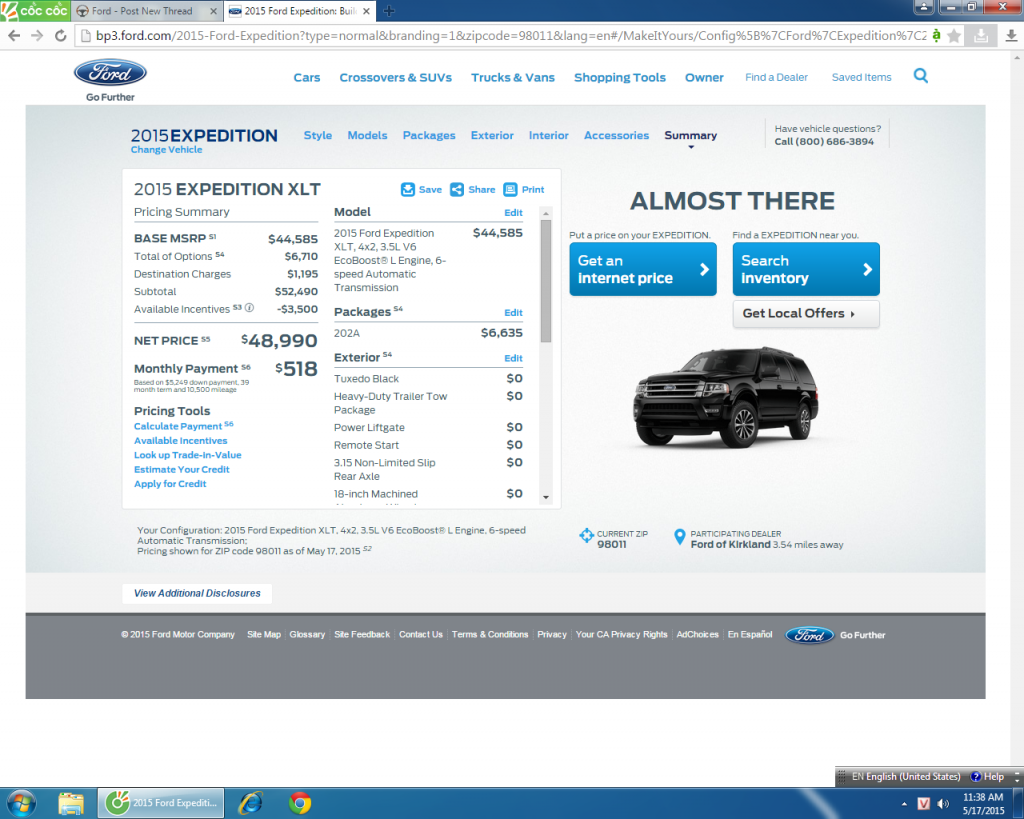Viewport: 1024px width, 819px height.
Task: Edit the Packages section
Action: point(513,313)
